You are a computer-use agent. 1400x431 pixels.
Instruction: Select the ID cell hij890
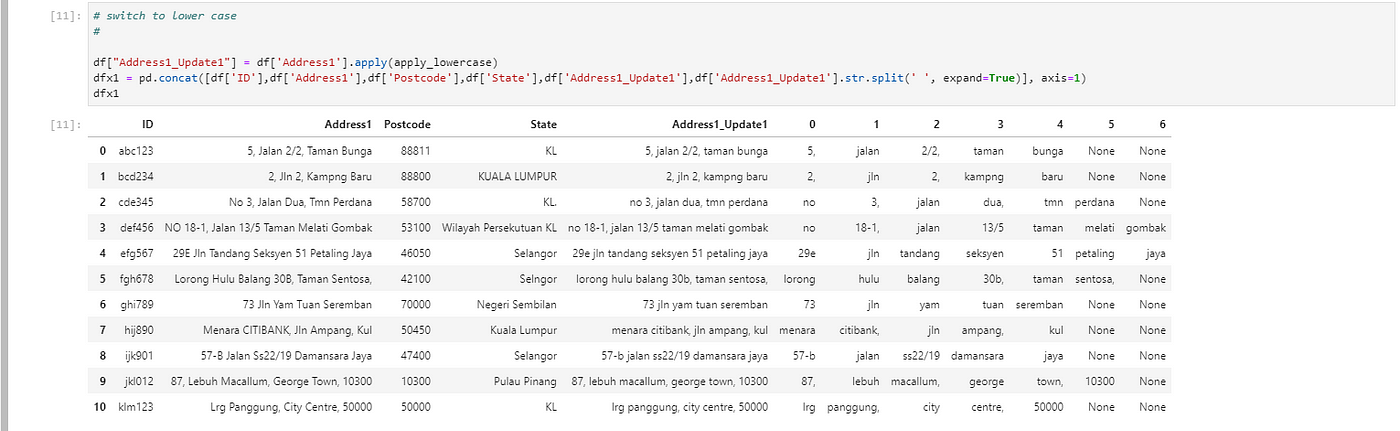(136, 330)
